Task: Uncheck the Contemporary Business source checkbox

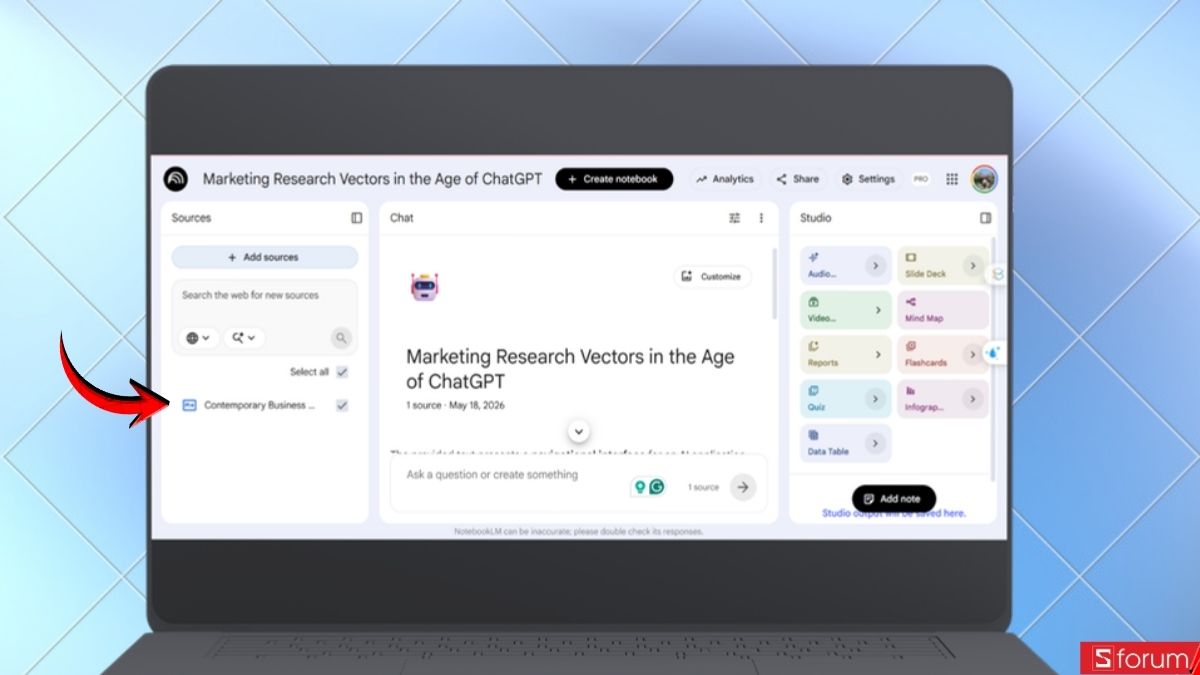Action: pyautogui.click(x=342, y=405)
